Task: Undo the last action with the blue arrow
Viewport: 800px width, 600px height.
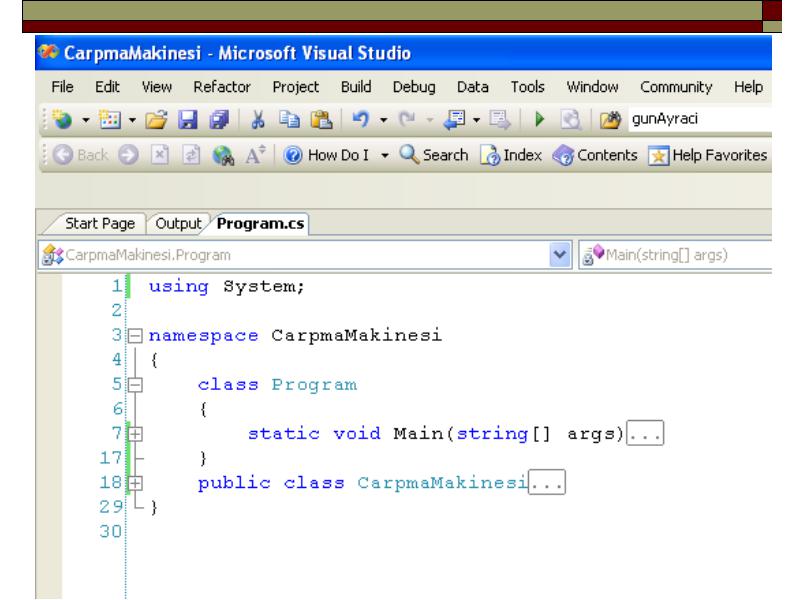Action: [361, 120]
